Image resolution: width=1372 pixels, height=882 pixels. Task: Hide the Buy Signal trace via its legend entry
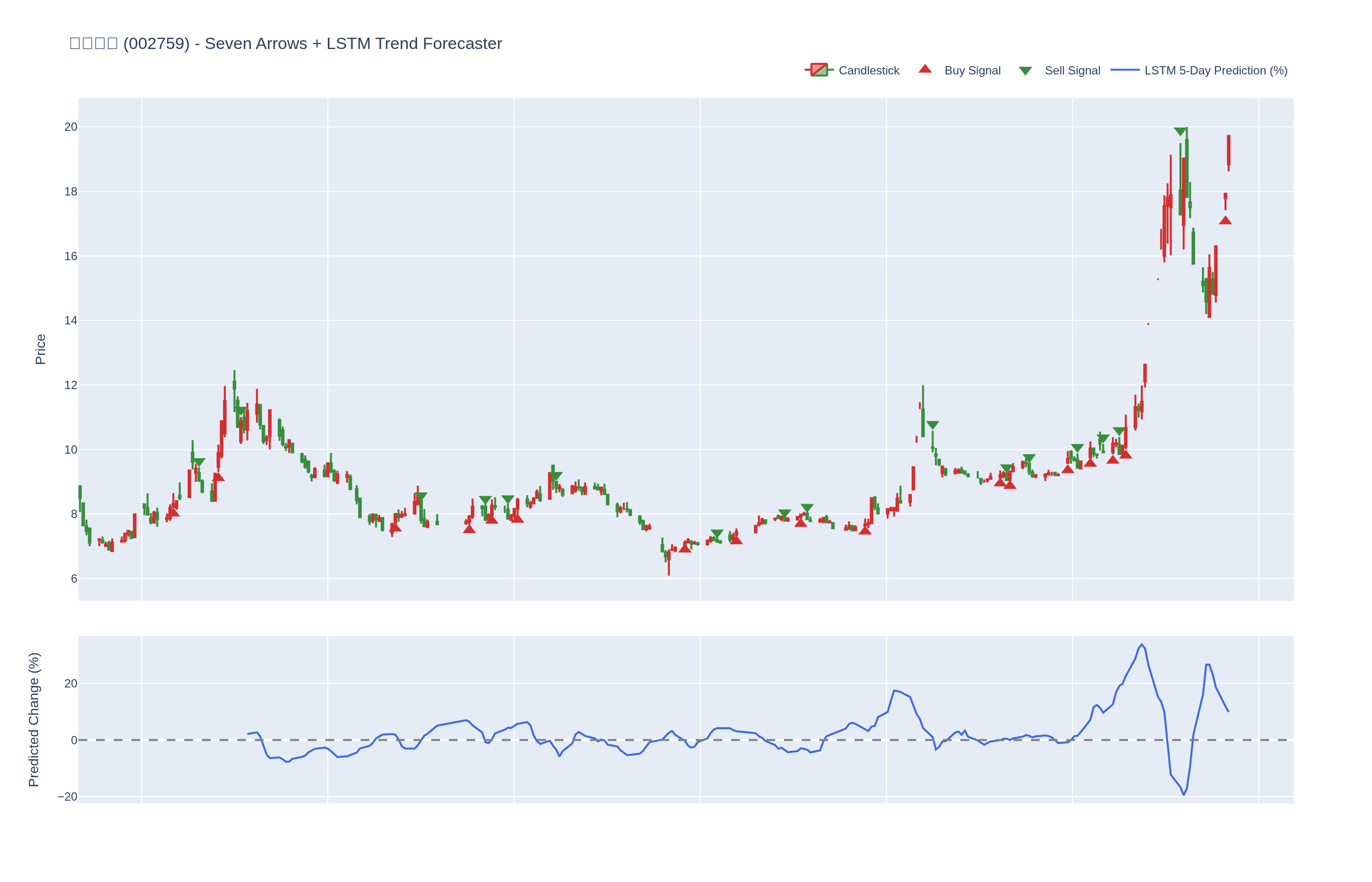(x=972, y=71)
